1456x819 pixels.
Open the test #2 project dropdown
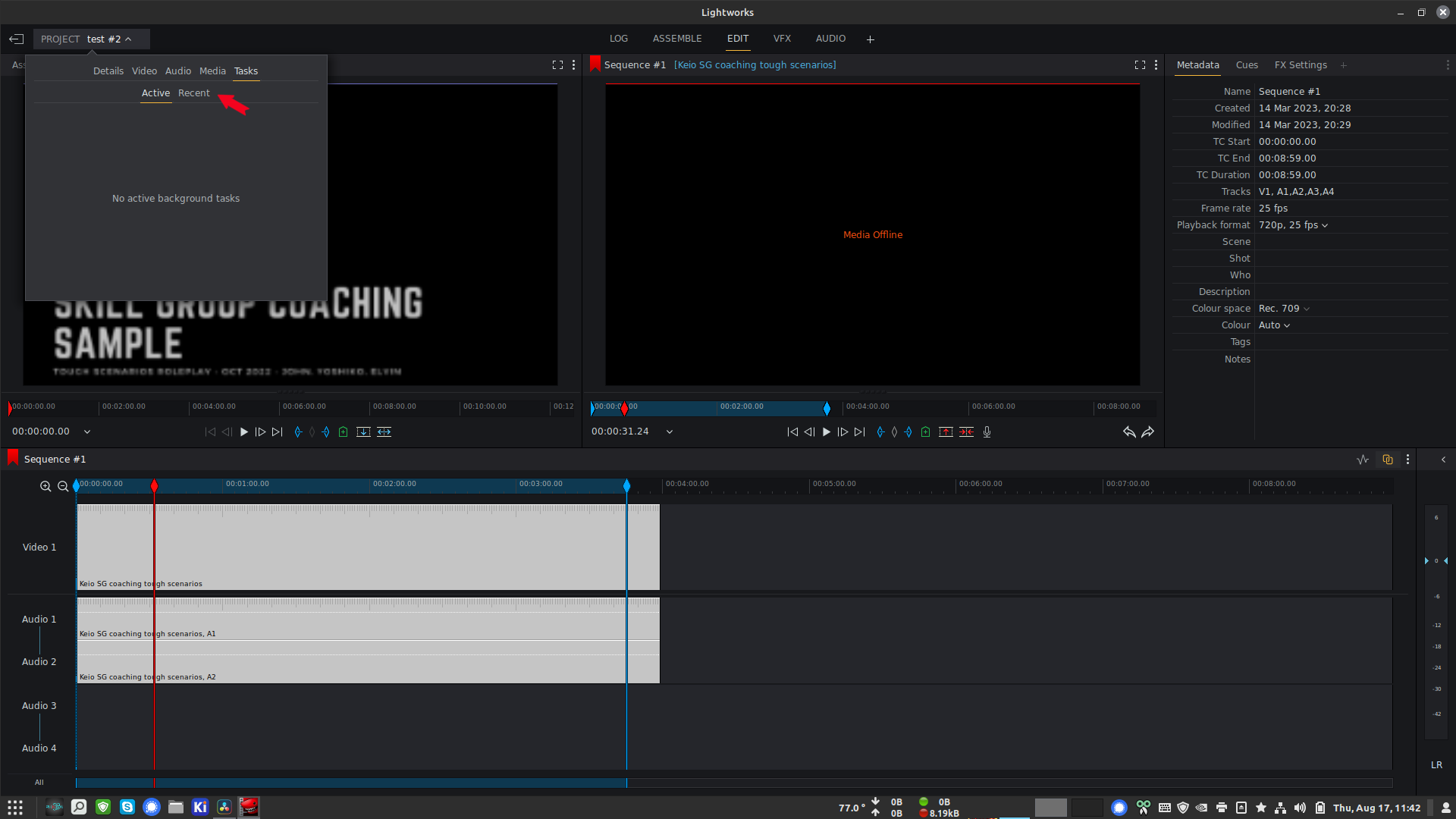tap(92, 39)
